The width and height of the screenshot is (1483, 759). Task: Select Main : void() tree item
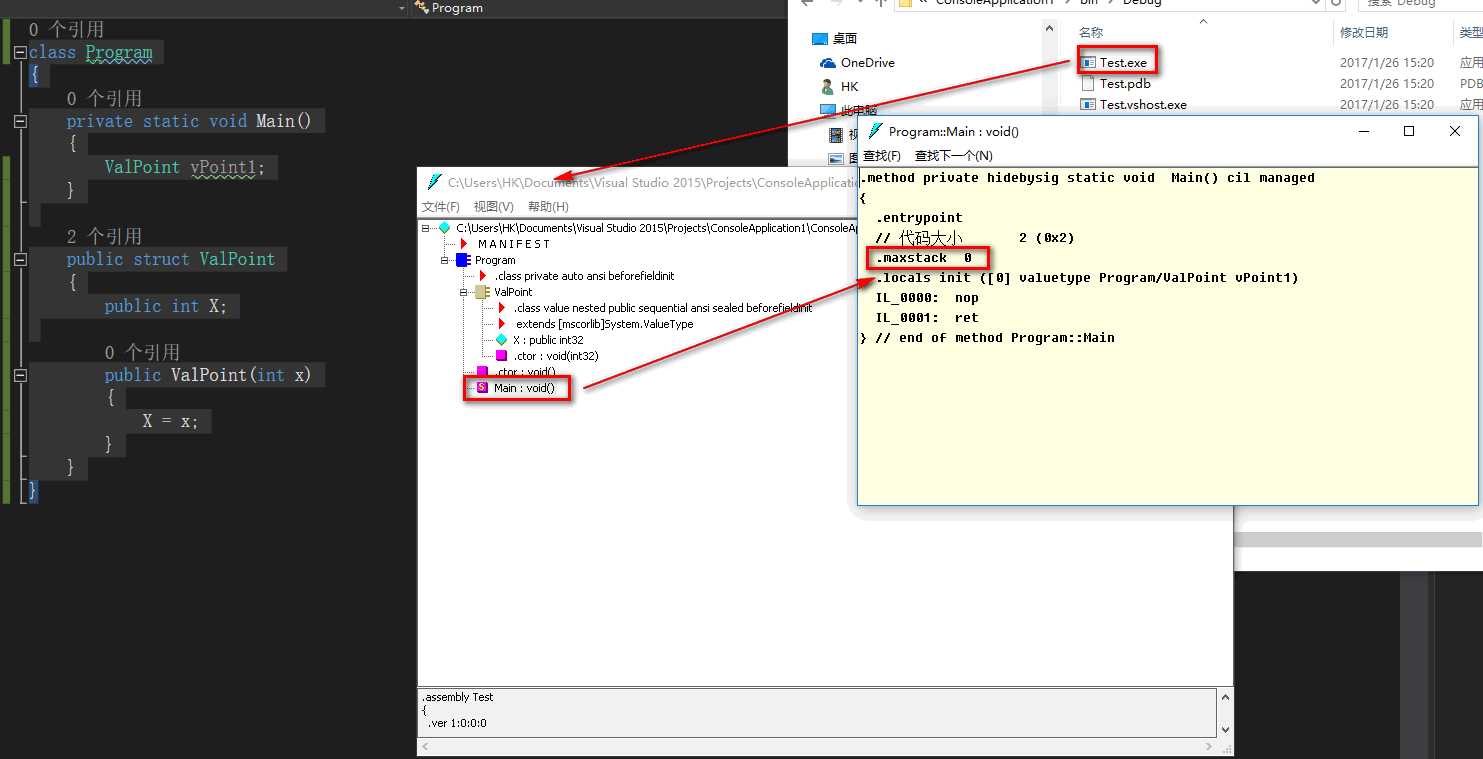point(524,388)
